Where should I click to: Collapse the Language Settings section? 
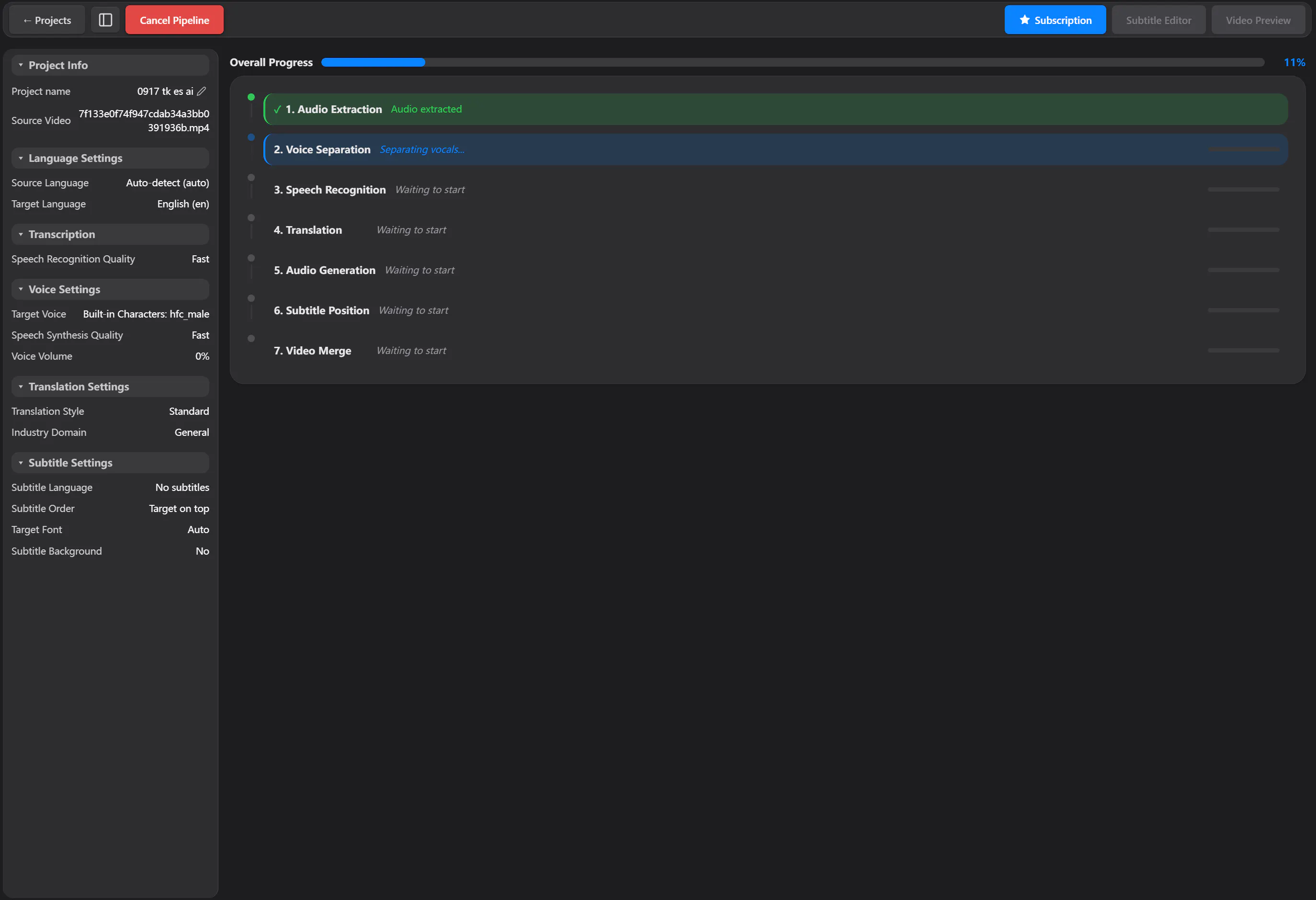tap(110, 158)
